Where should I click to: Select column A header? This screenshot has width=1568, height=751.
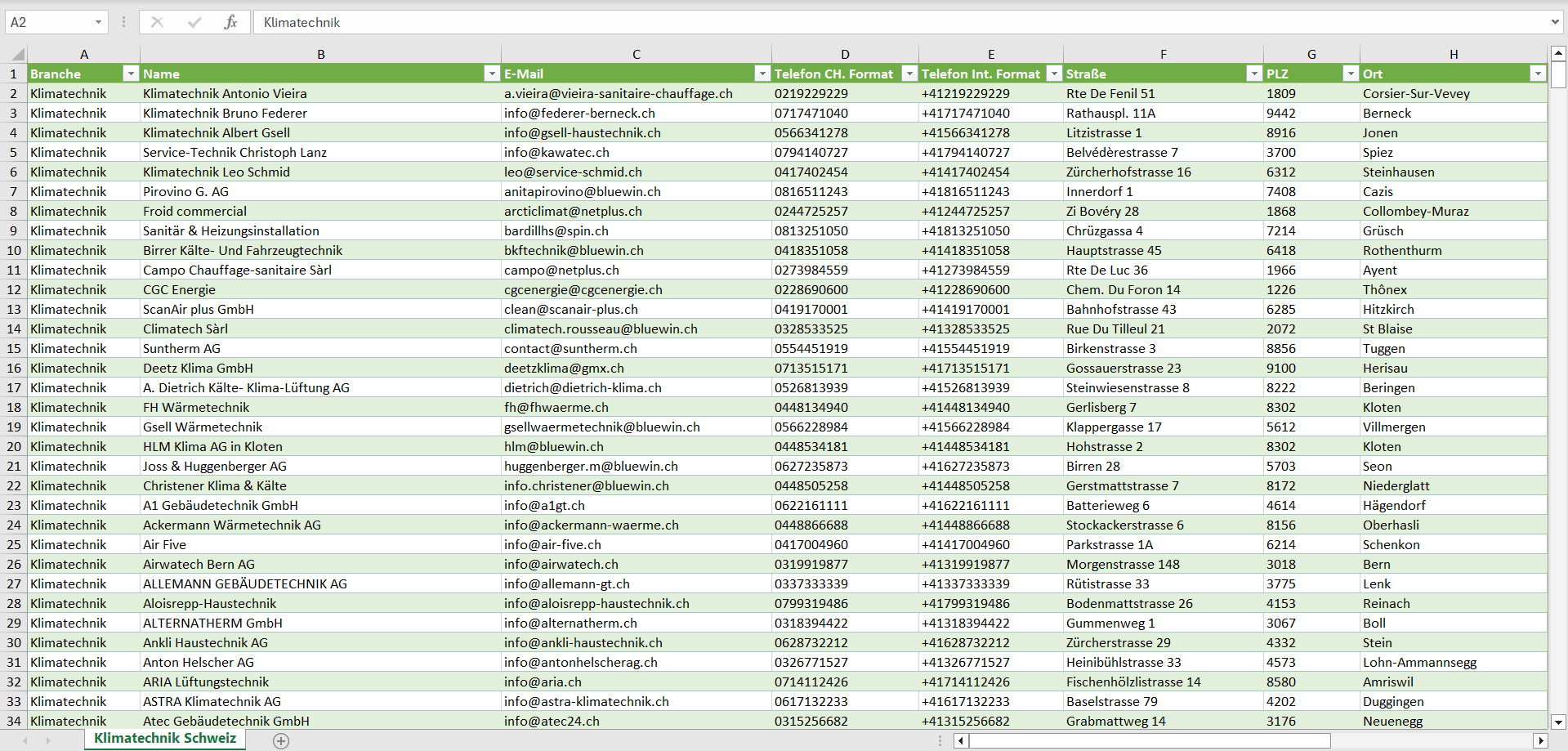(84, 54)
